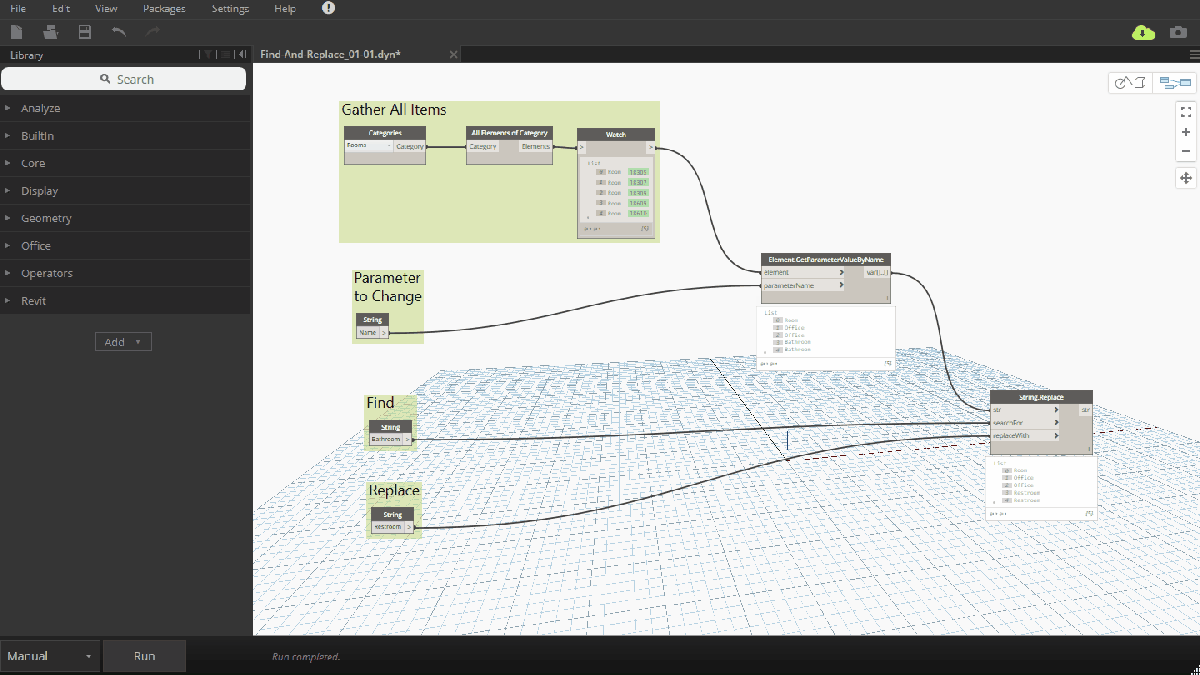The width and height of the screenshot is (1200, 675).
Task: Toggle graph node view with the blue nodes icon
Action: click(x=1174, y=82)
